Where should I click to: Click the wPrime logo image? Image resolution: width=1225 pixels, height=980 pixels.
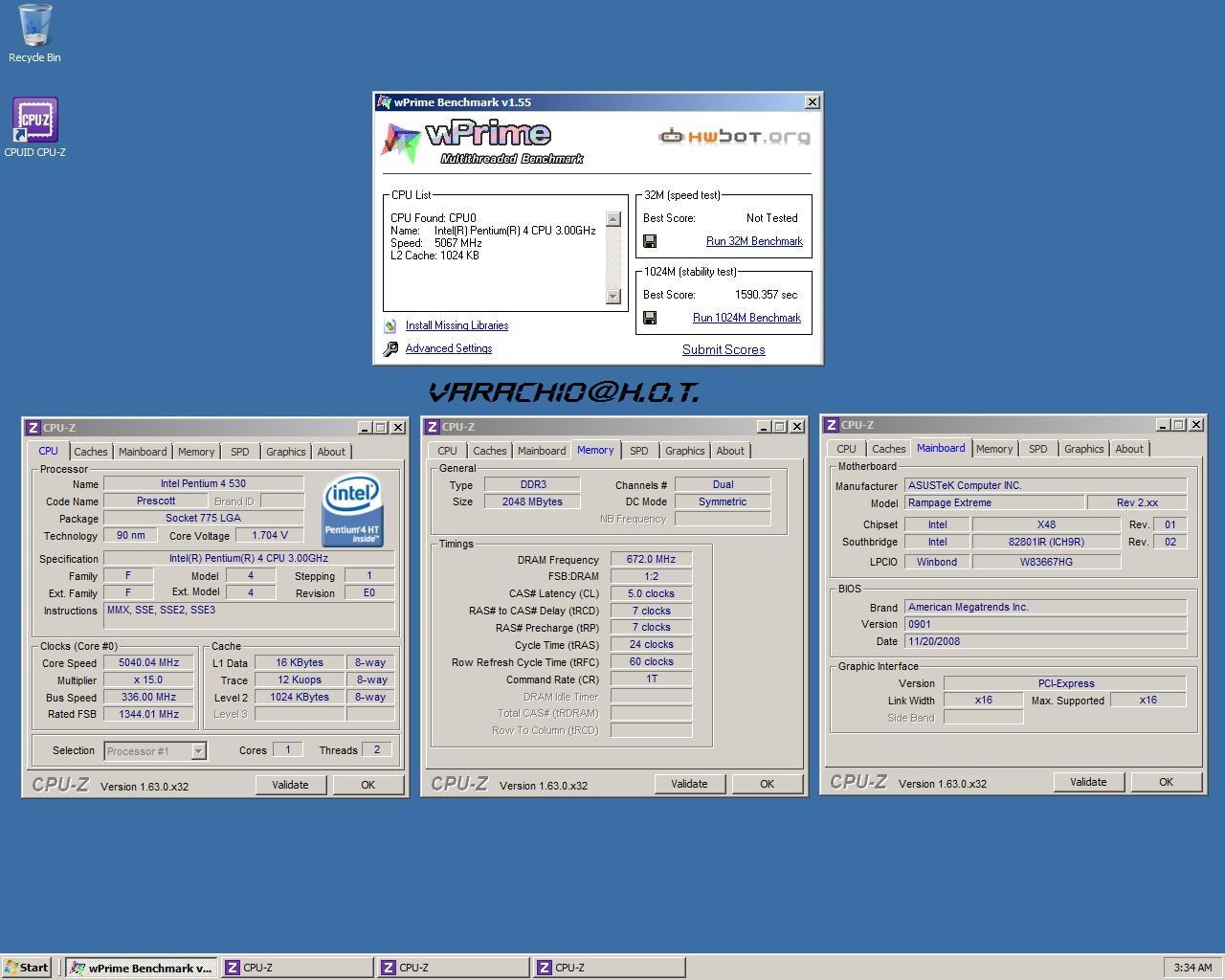481,143
